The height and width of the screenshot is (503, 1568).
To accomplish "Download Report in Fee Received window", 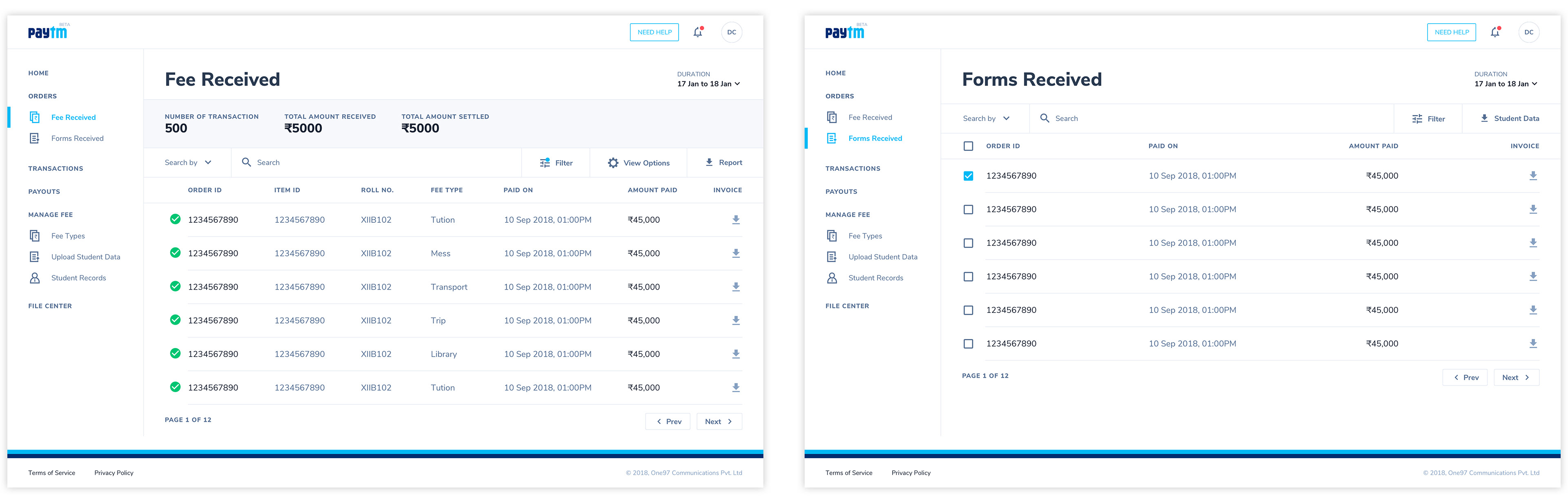I will [x=724, y=162].
